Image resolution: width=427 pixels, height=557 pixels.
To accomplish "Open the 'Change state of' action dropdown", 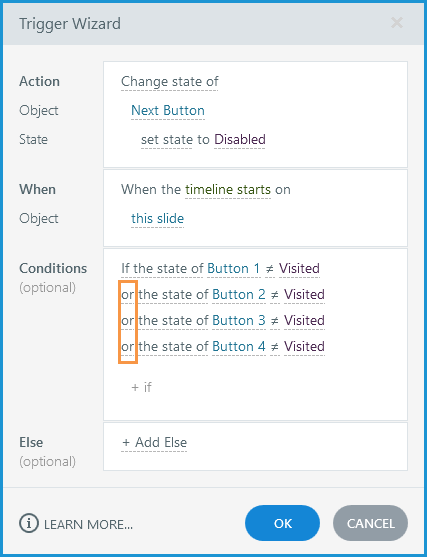I will pyautogui.click(x=169, y=82).
